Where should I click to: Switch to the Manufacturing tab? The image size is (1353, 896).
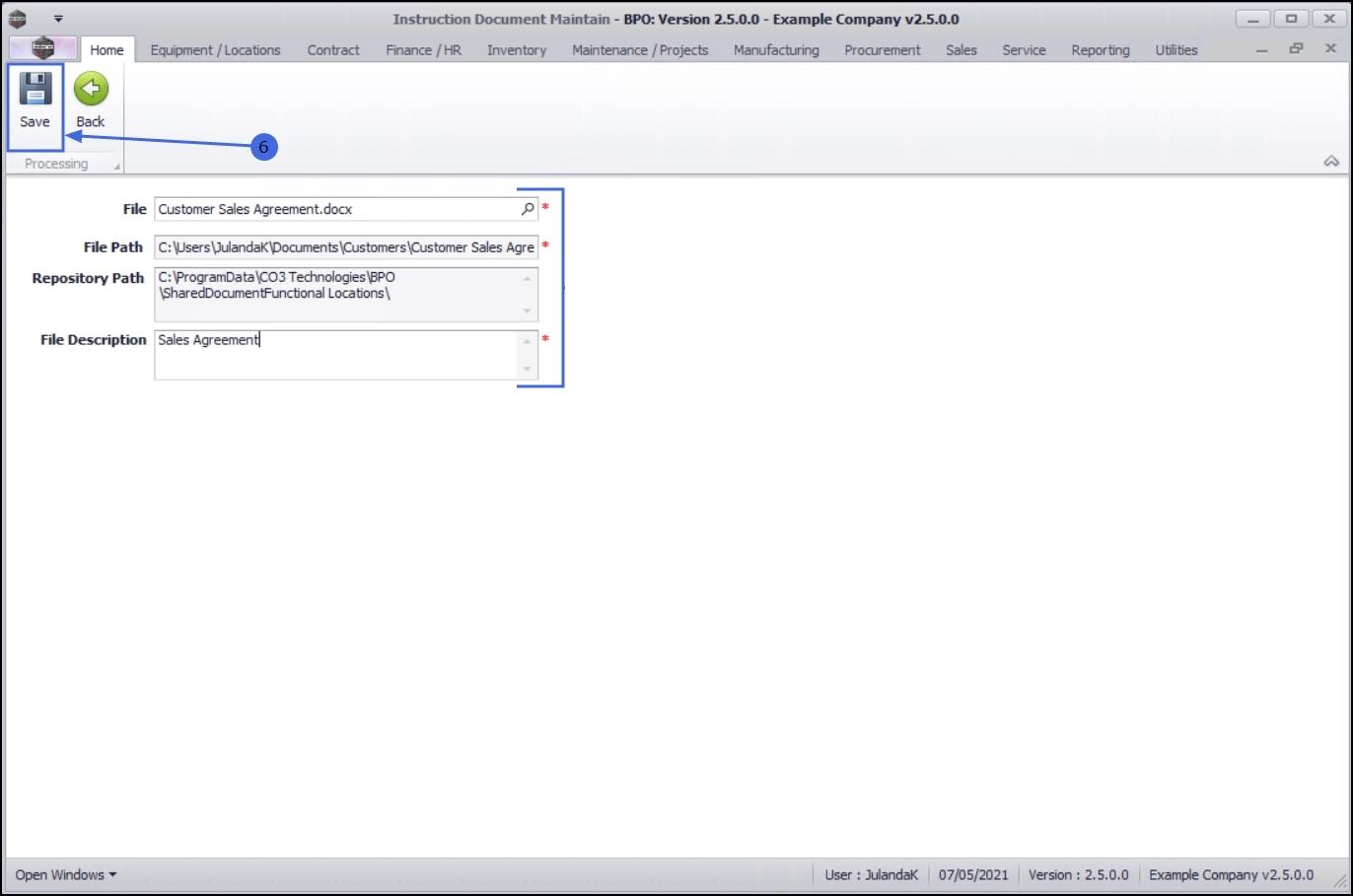[776, 49]
